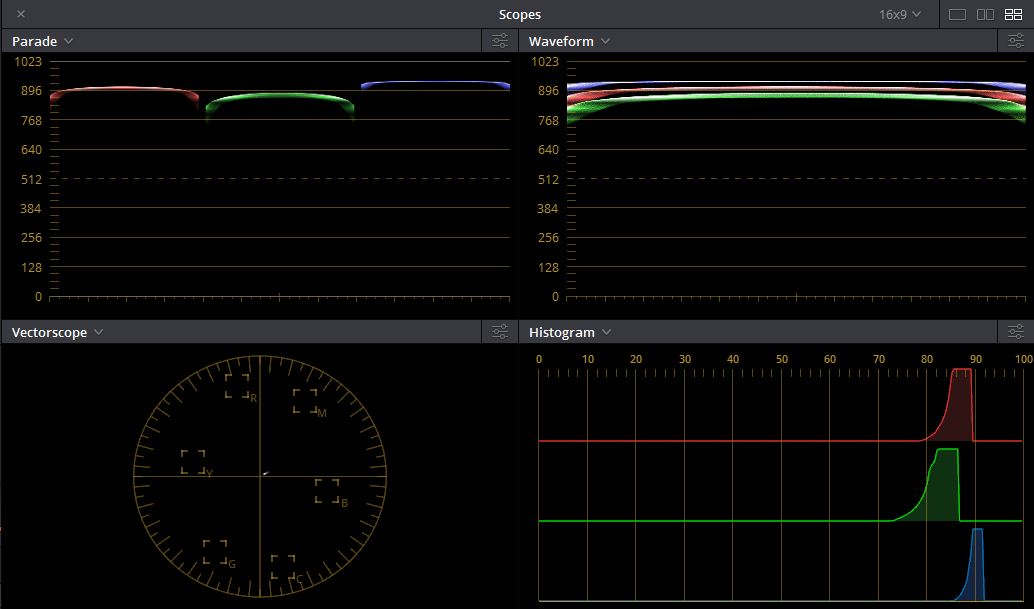
Task: Click the 1023 scale label in Parade
Action: pos(28,62)
